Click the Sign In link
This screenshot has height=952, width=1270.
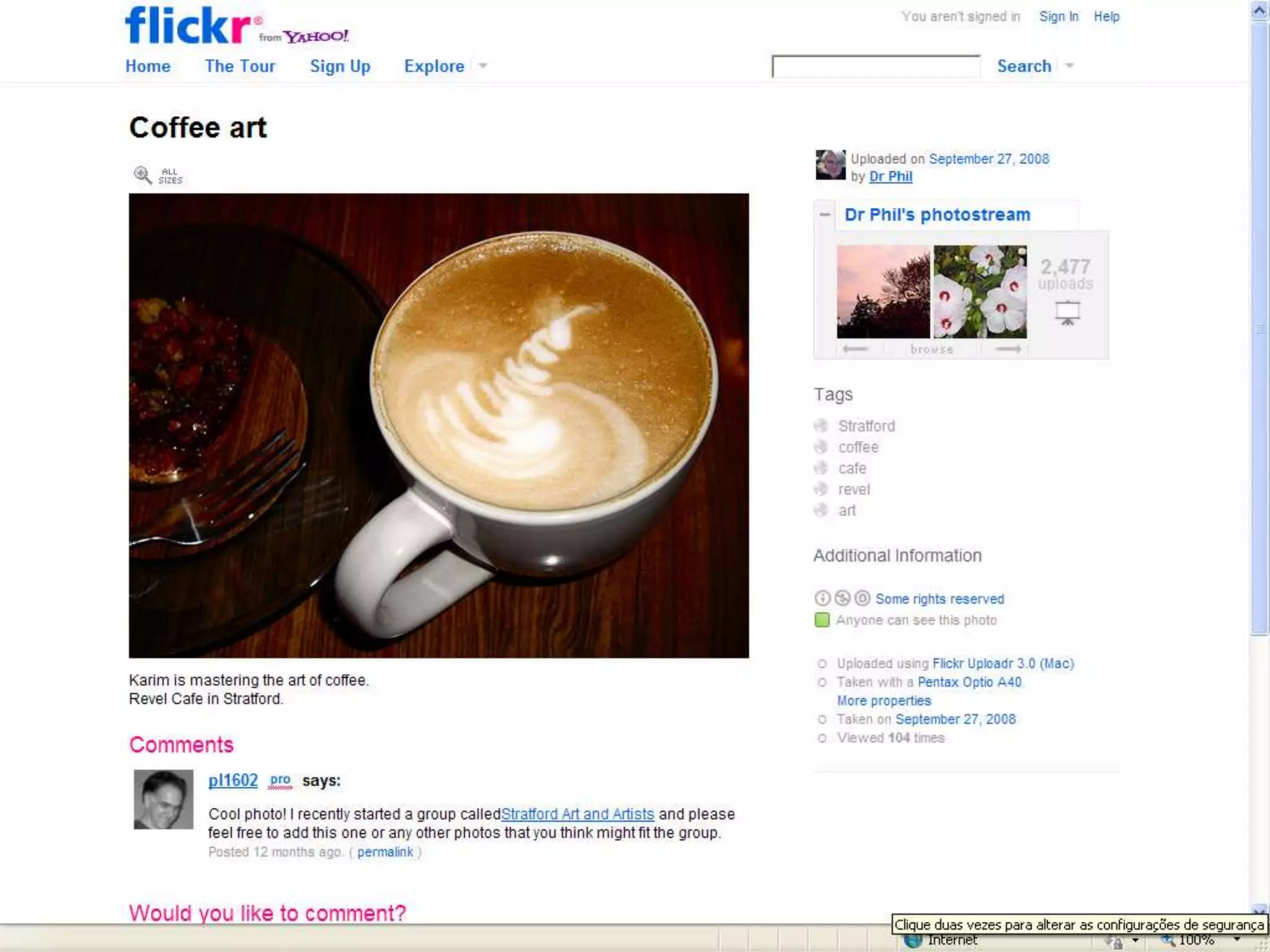point(1059,17)
